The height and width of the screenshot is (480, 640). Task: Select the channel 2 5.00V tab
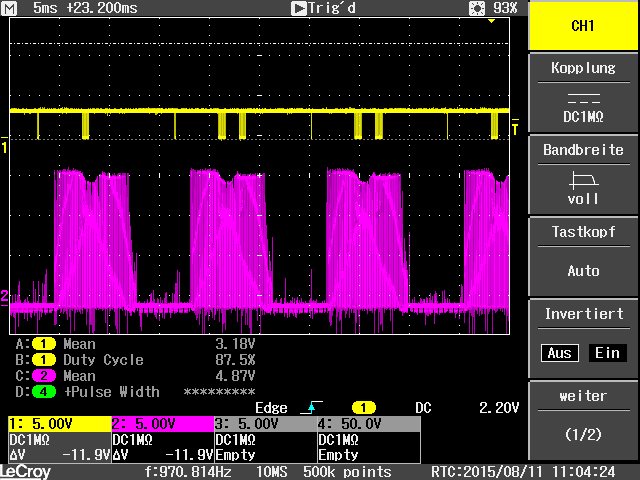click(x=163, y=424)
